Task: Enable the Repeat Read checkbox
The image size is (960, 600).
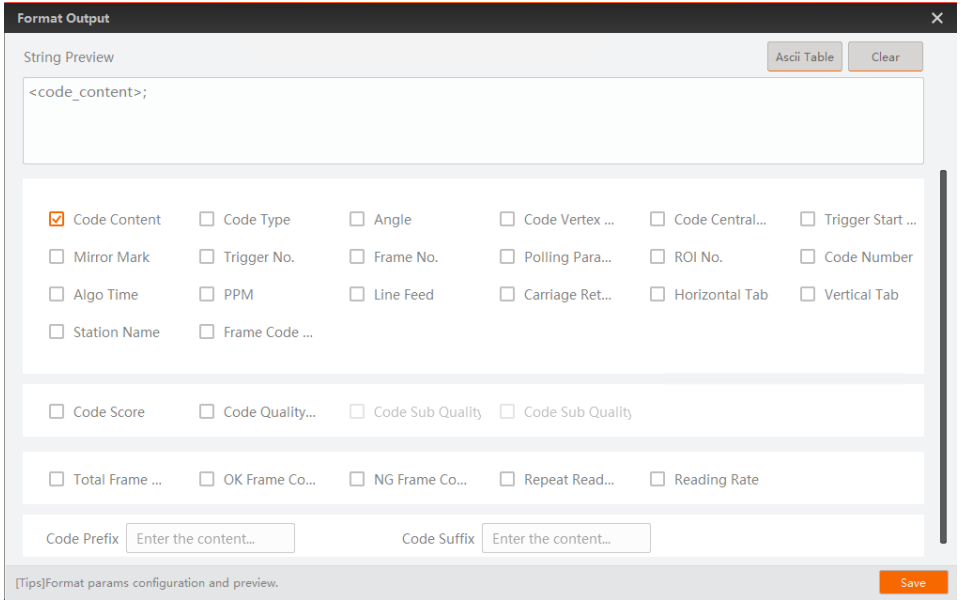Action: 507,479
